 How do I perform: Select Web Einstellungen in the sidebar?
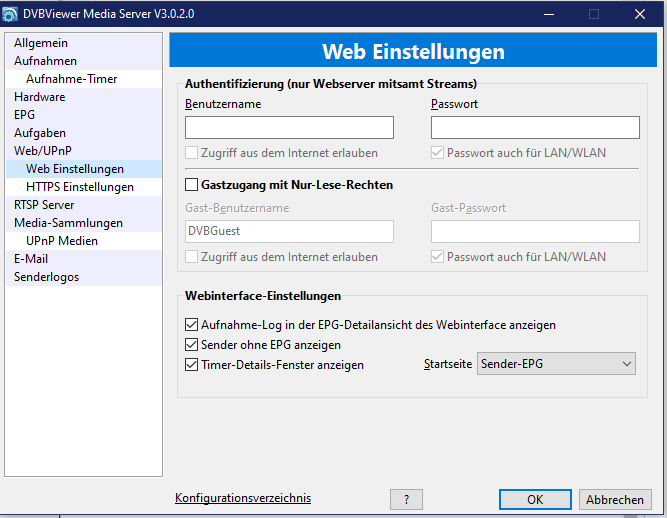[x=84, y=169]
